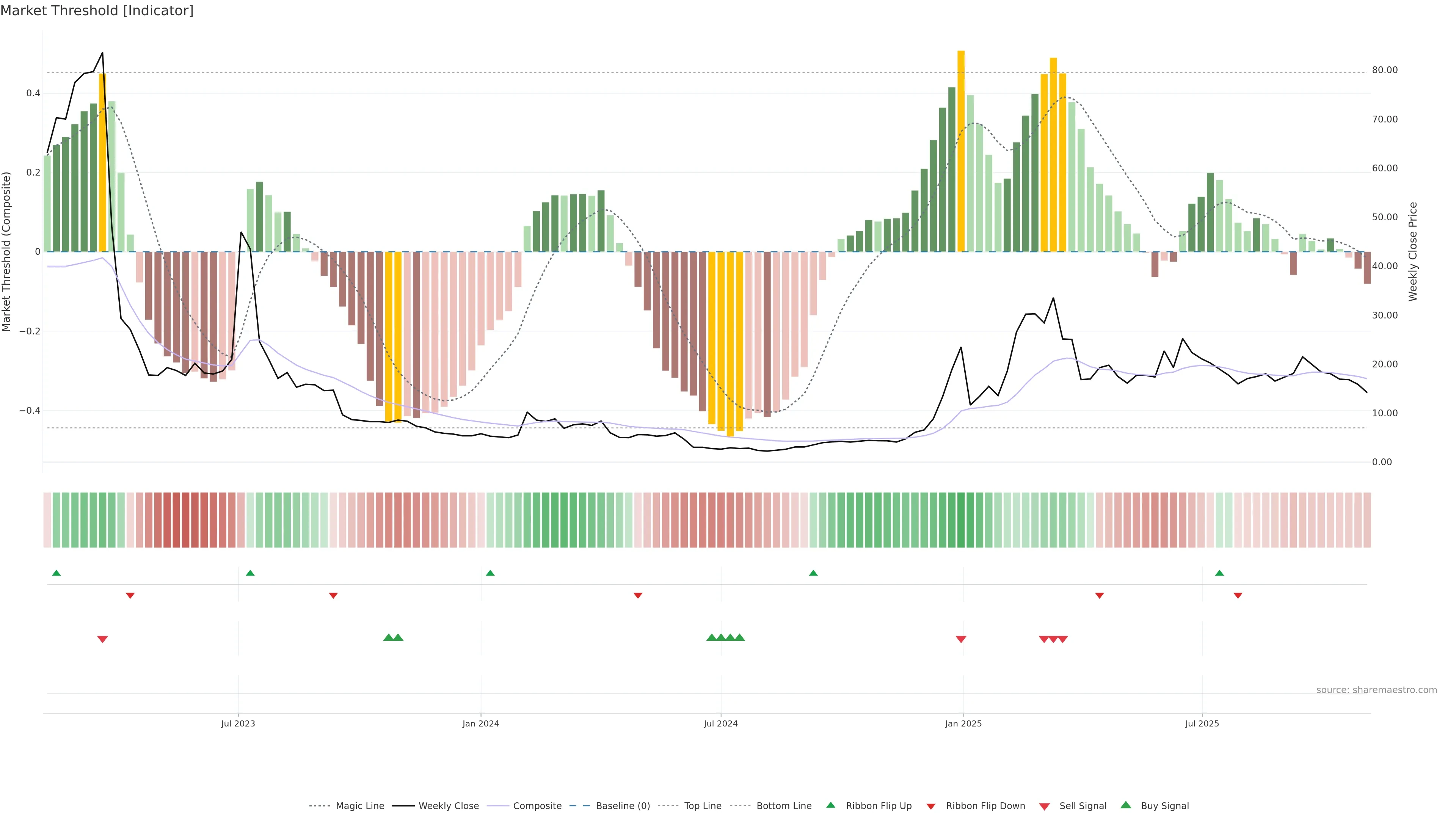Screen dimensions: 1456x819
Task: Click the Ribbon Flip Down legend triangle icon
Action: pos(931,806)
